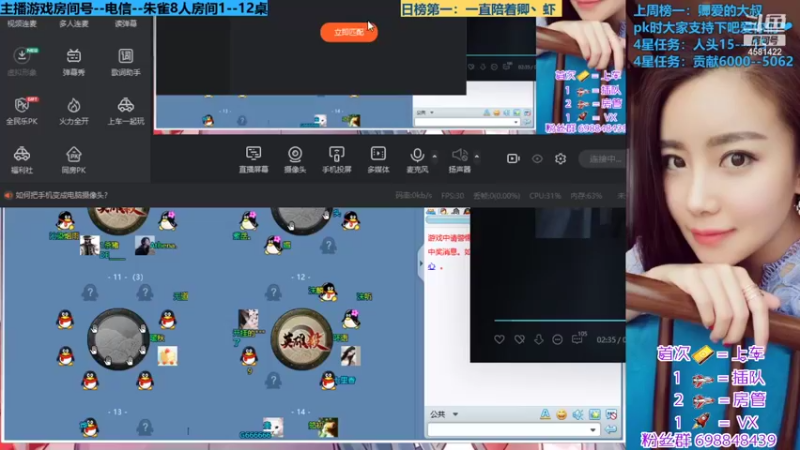Open the emoji smiley picker in chat

tap(561, 414)
